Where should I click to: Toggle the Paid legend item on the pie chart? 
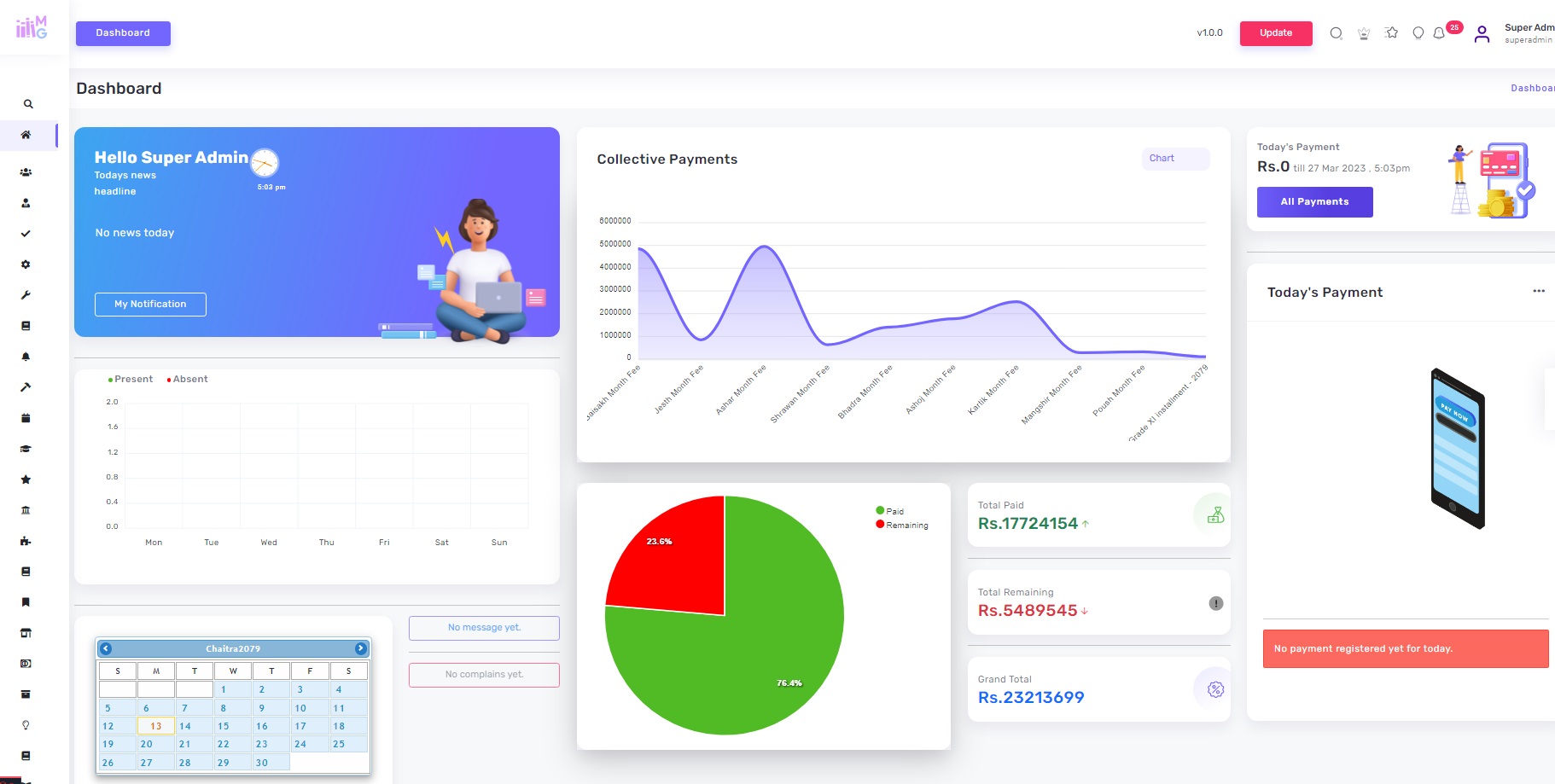894,511
